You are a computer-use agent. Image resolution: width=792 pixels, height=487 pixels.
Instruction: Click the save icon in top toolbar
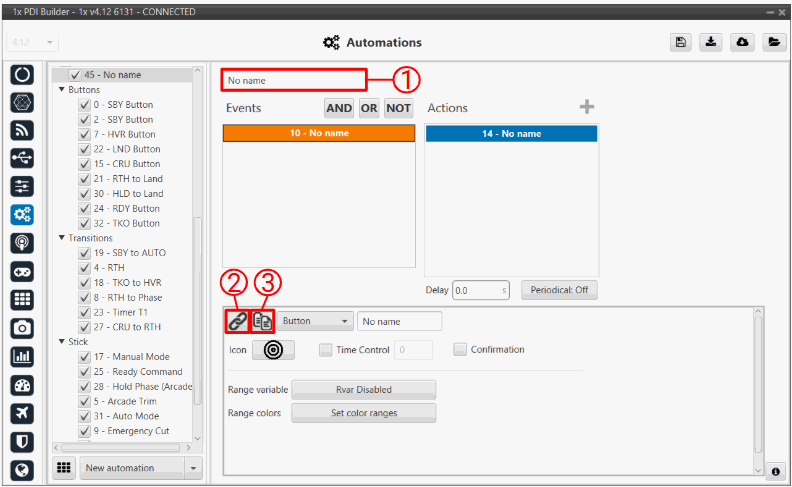[x=681, y=42]
